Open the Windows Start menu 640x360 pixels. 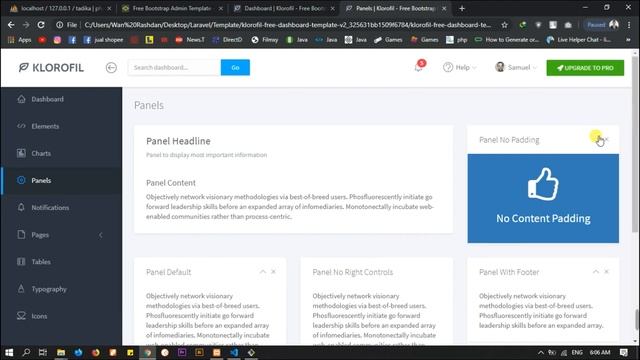[9, 352]
